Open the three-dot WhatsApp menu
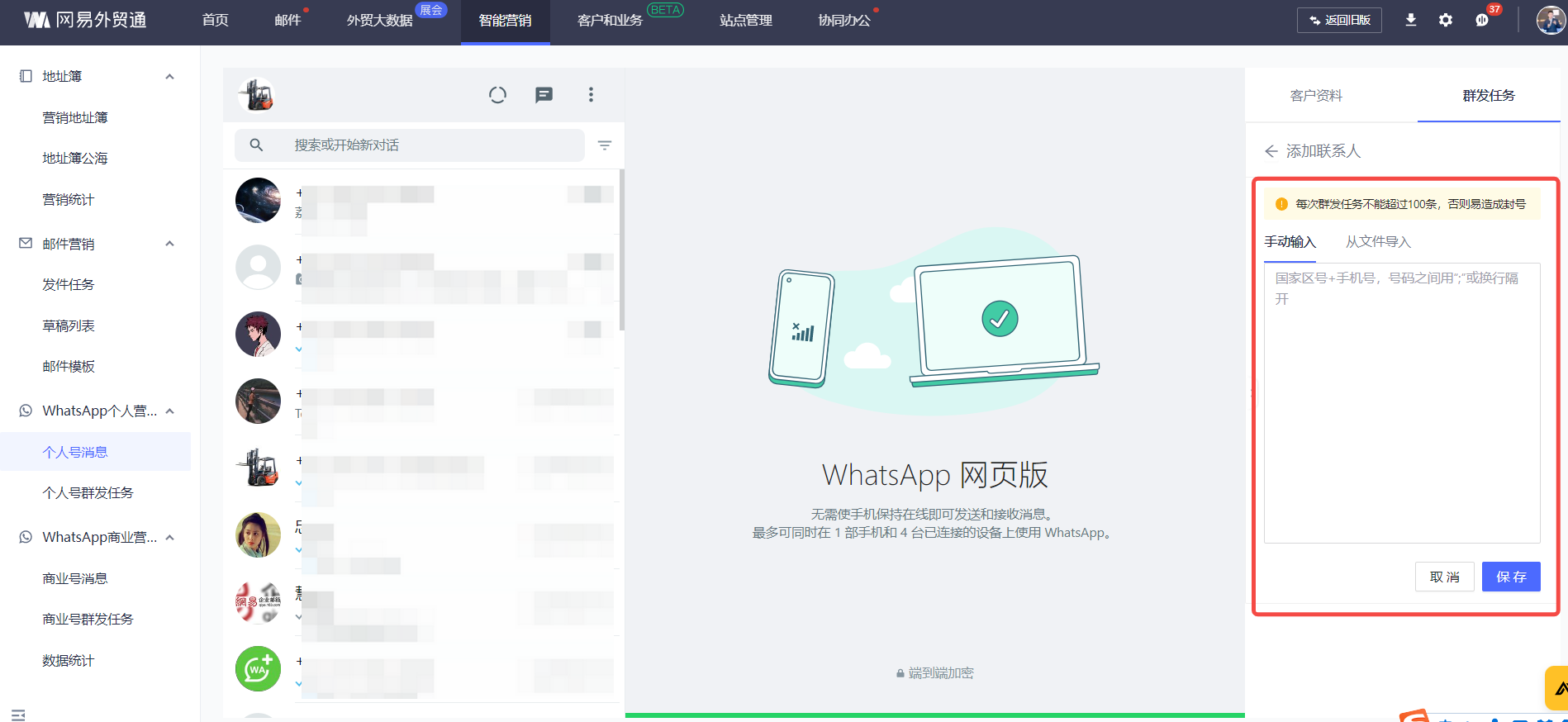1568x722 pixels. tap(591, 95)
